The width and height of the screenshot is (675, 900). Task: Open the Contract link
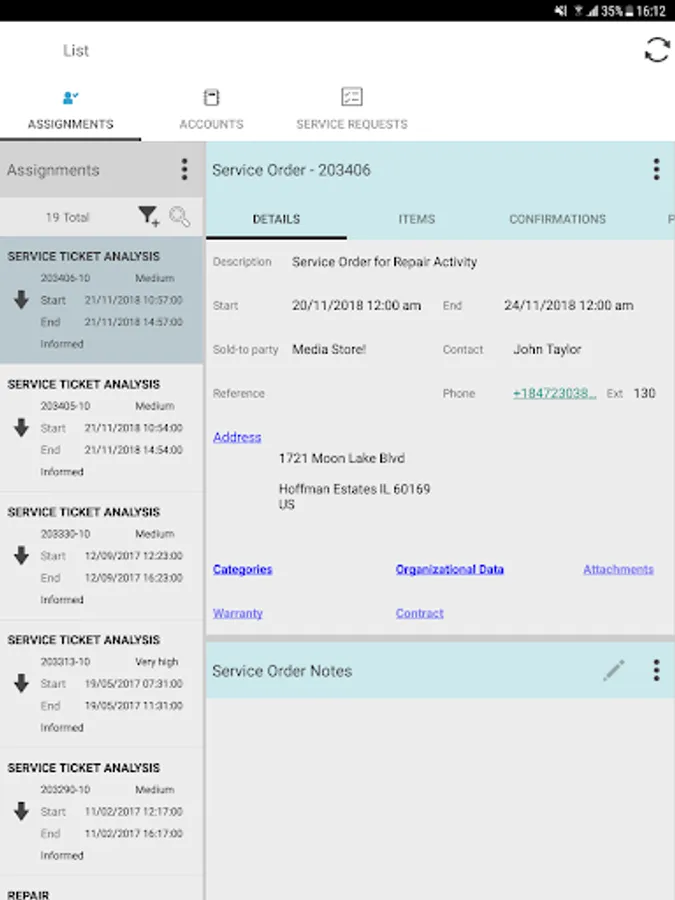click(420, 613)
